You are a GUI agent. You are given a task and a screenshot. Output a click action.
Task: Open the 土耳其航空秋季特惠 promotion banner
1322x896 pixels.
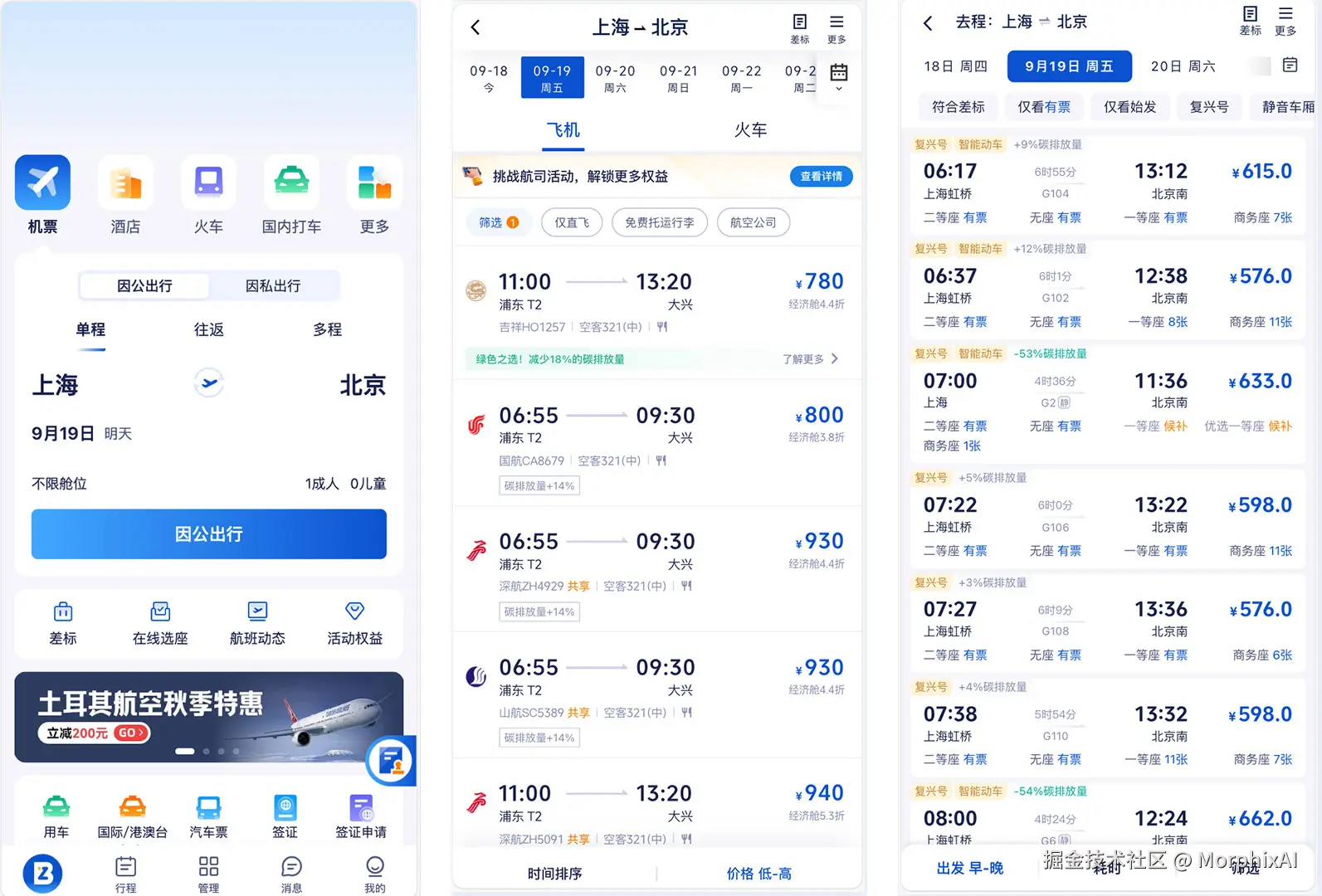point(209,718)
